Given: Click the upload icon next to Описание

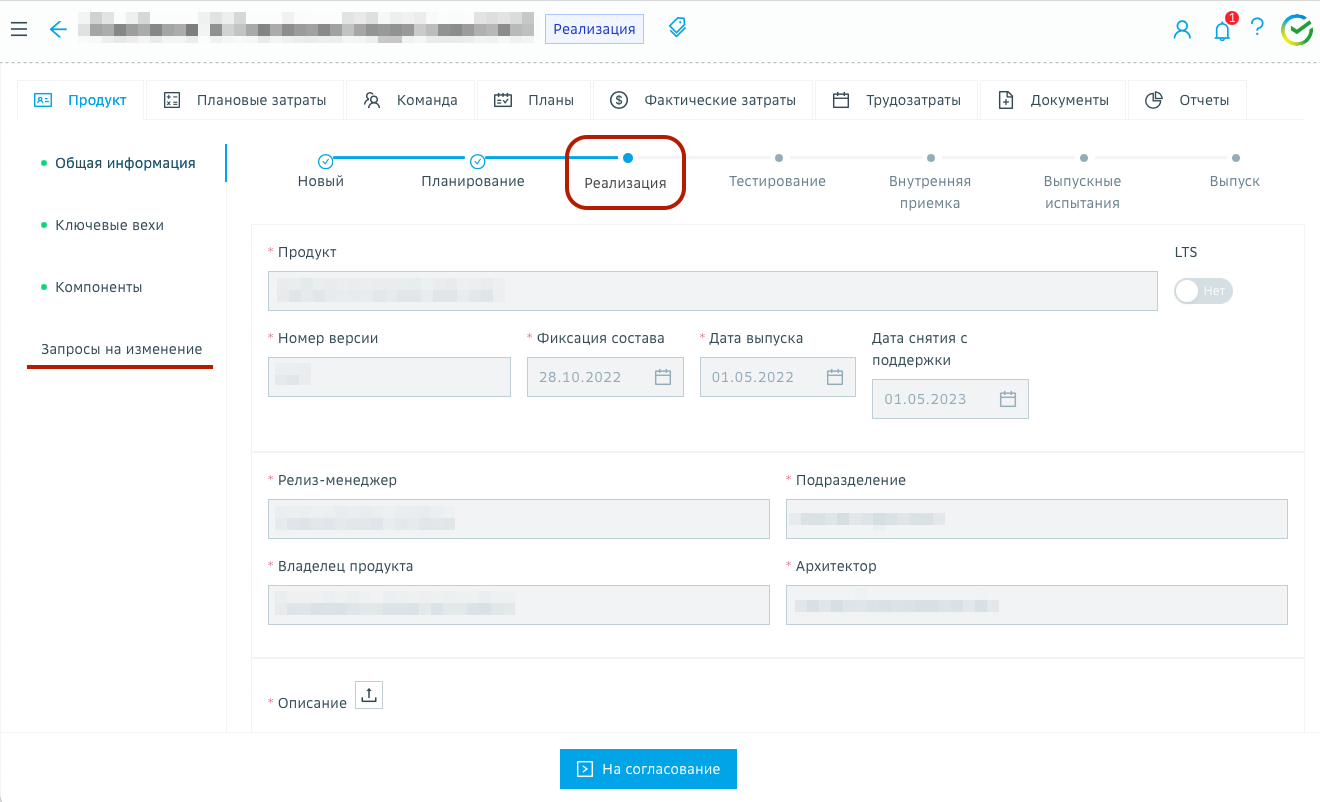Looking at the screenshot, I should (x=369, y=696).
